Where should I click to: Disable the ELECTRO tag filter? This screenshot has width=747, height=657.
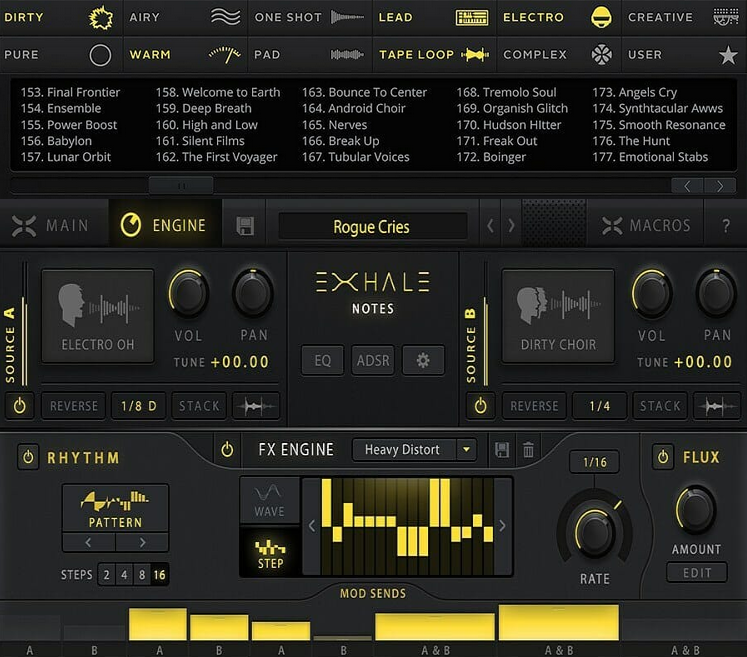559,18
